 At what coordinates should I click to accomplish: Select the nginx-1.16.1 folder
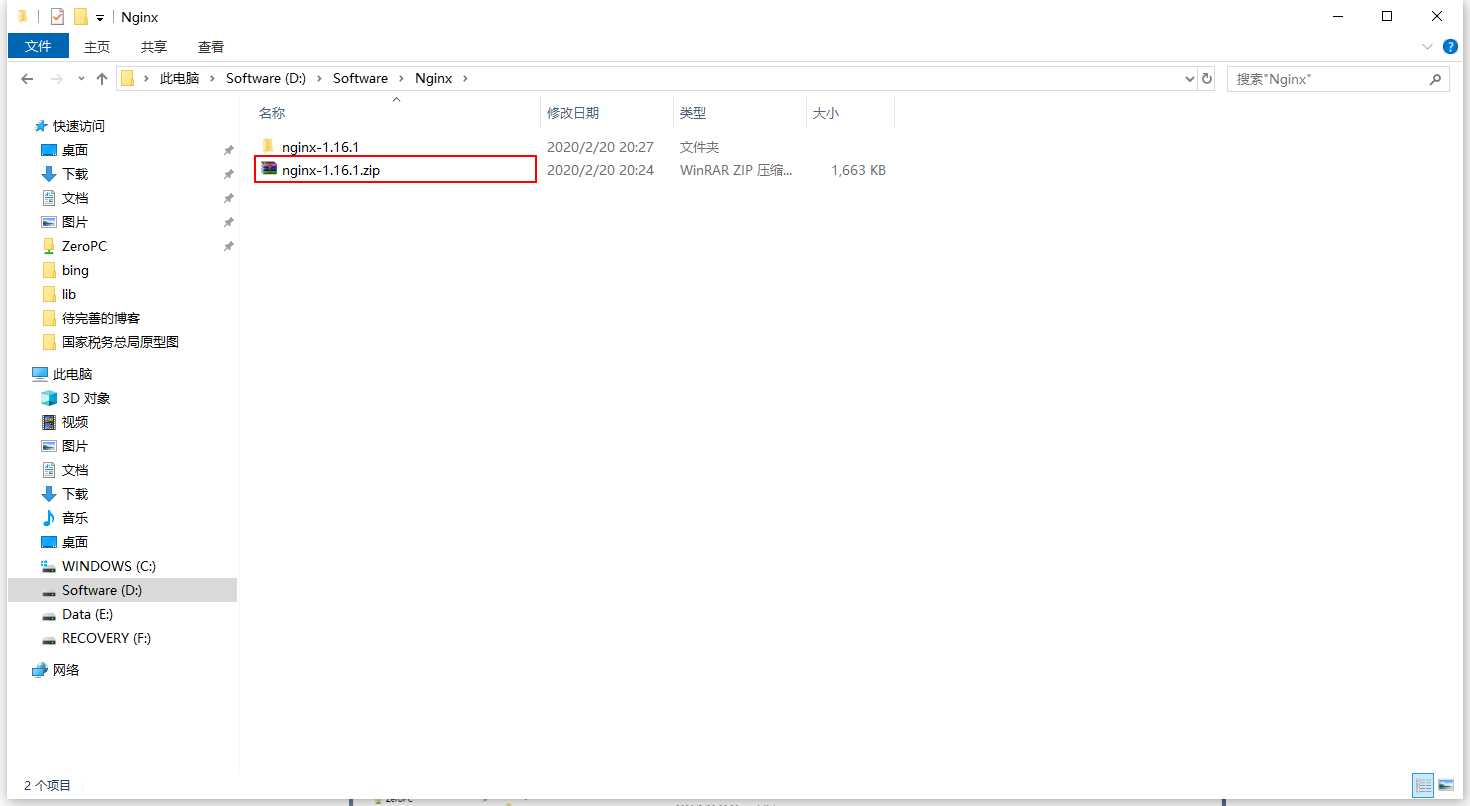point(320,147)
